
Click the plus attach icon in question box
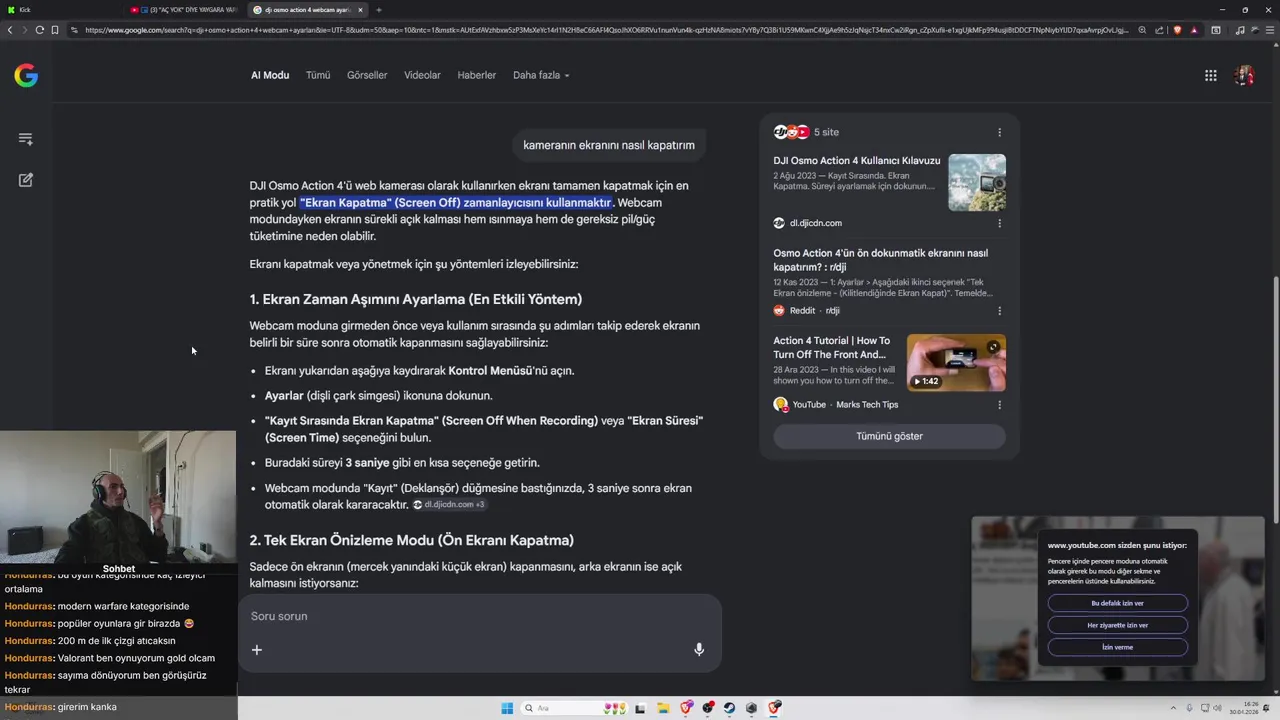pyautogui.click(x=257, y=650)
